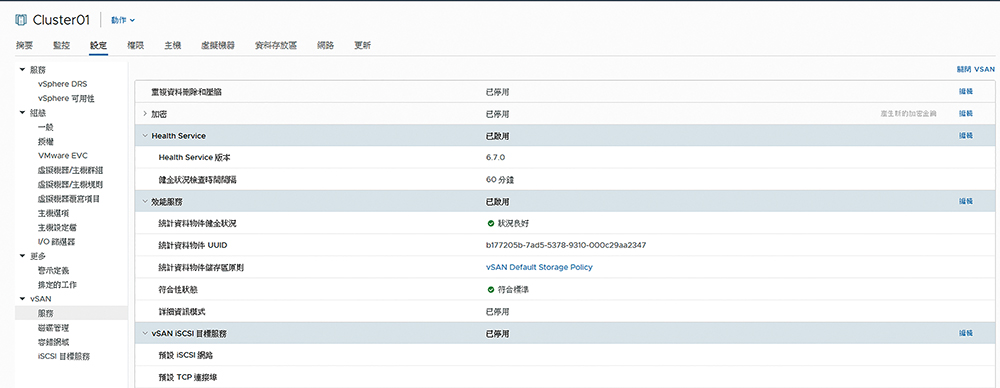The width and height of the screenshot is (1000, 388).
Task: Click the green 狀況良好 health status icon
Action: 490,223
